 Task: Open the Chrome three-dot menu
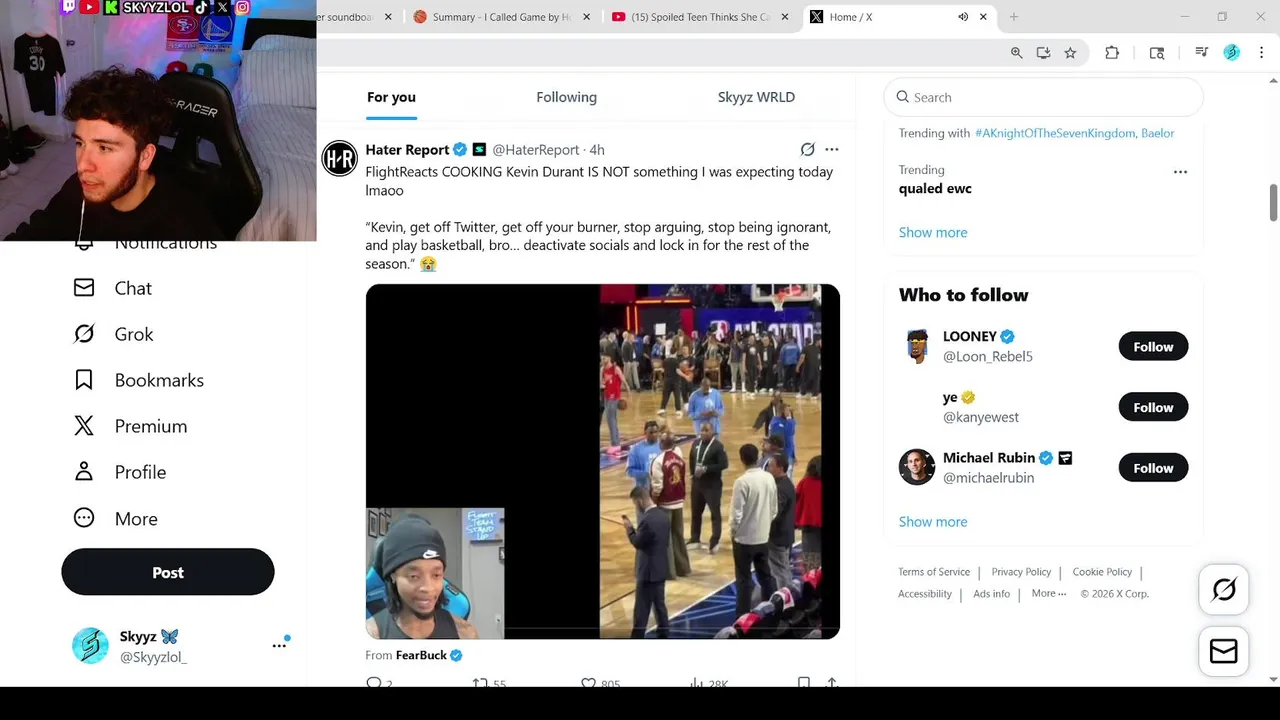[1262, 53]
